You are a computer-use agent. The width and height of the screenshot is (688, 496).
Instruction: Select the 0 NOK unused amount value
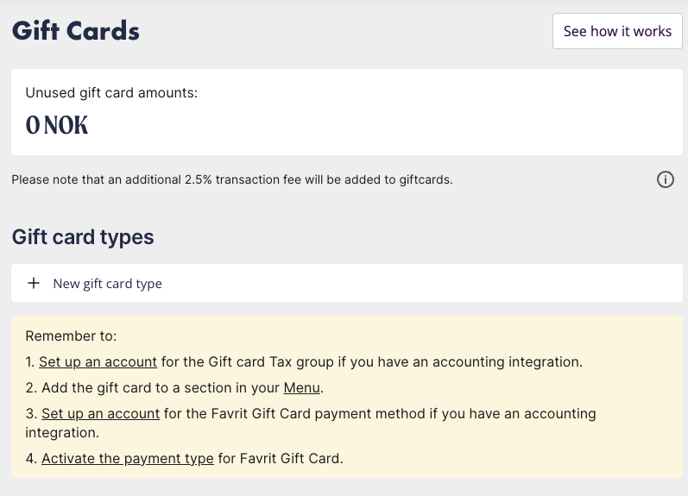point(57,125)
